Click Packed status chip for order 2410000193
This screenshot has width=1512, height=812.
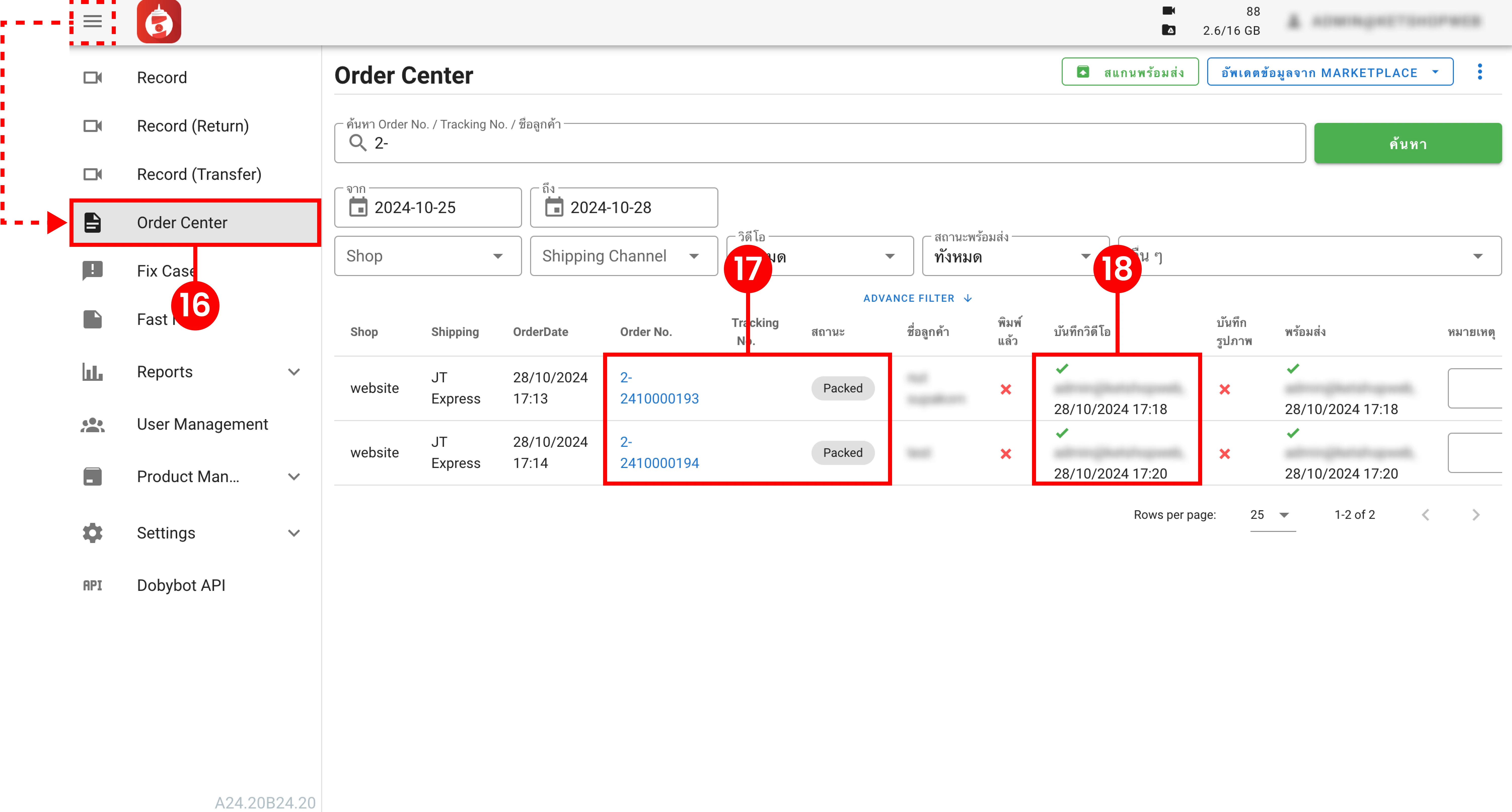pyautogui.click(x=843, y=388)
